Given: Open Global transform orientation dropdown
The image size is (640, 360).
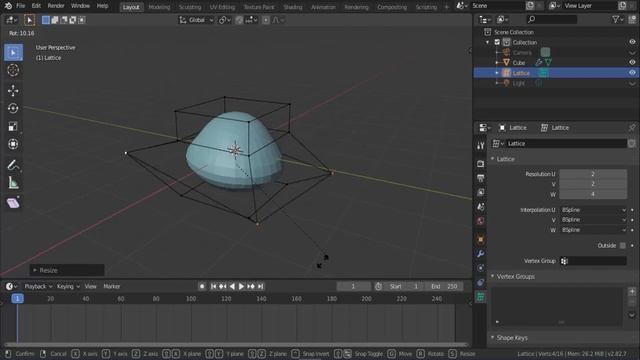Looking at the screenshot, I should 196,20.
